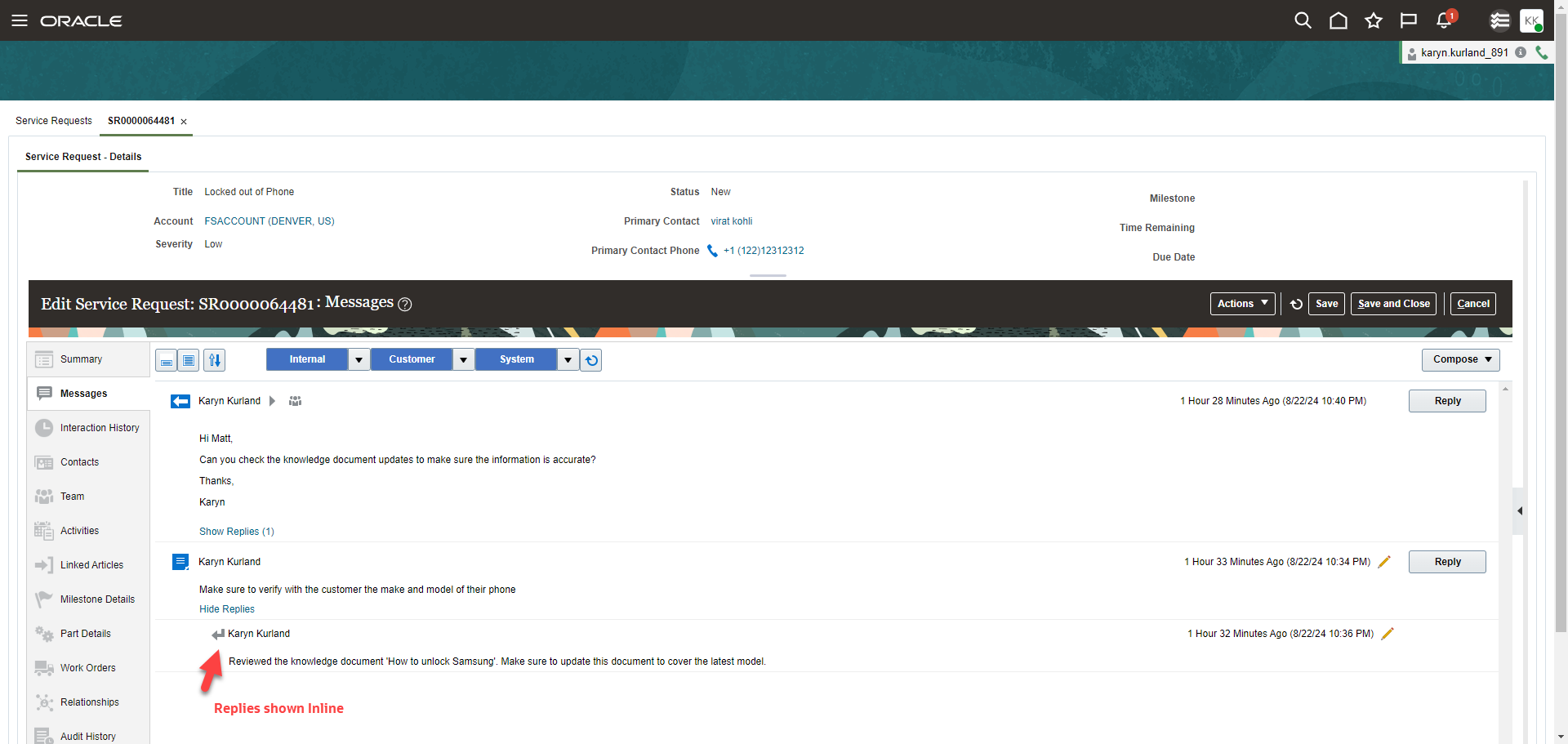
Task: Open Part Details side tab
Action: point(88,634)
